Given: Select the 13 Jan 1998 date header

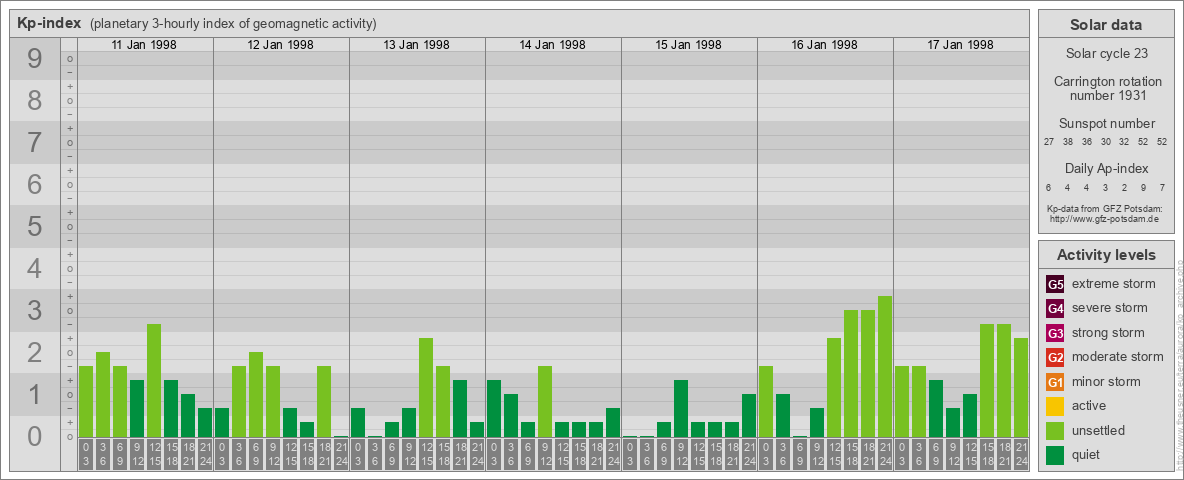Looking at the screenshot, I should tap(416, 45).
